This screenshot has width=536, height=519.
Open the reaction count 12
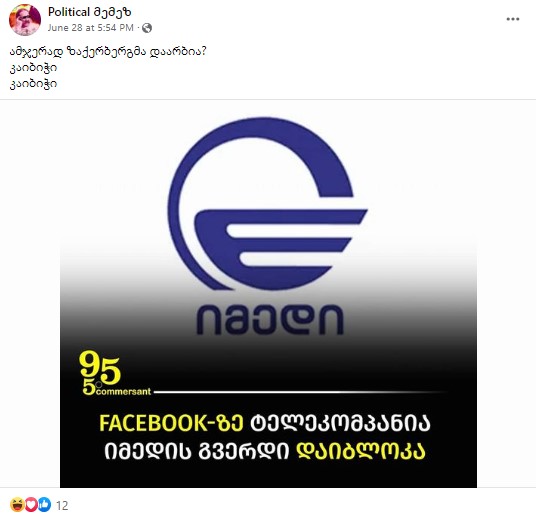pos(62,505)
